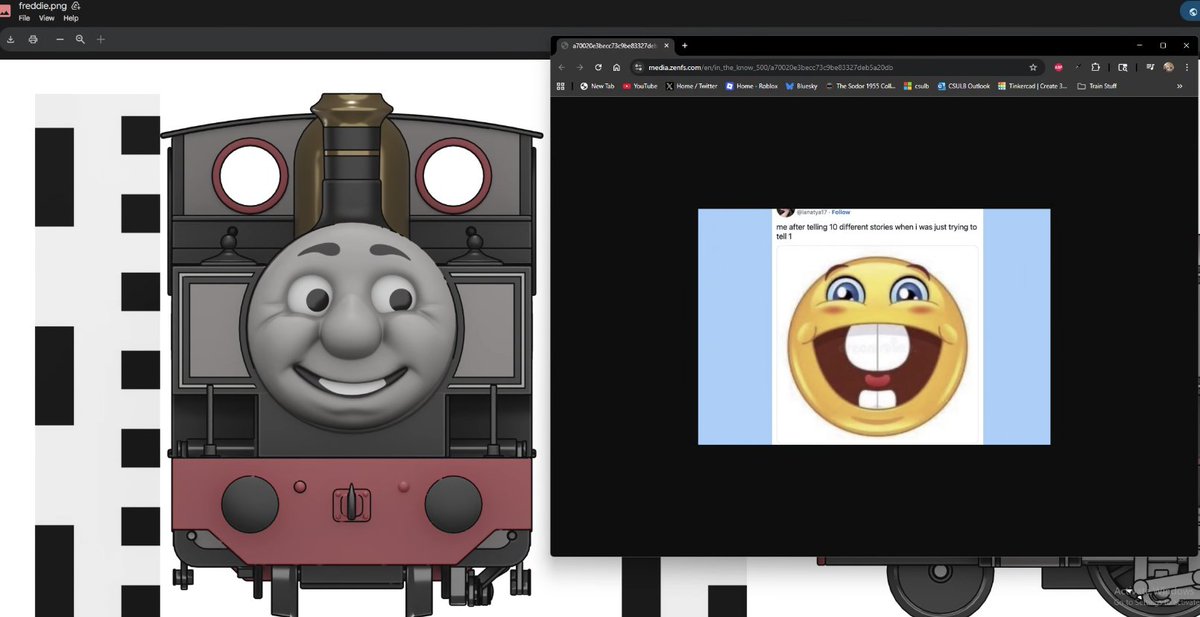
Task: Open the Home - Roblox bookmark
Action: [x=752, y=86]
